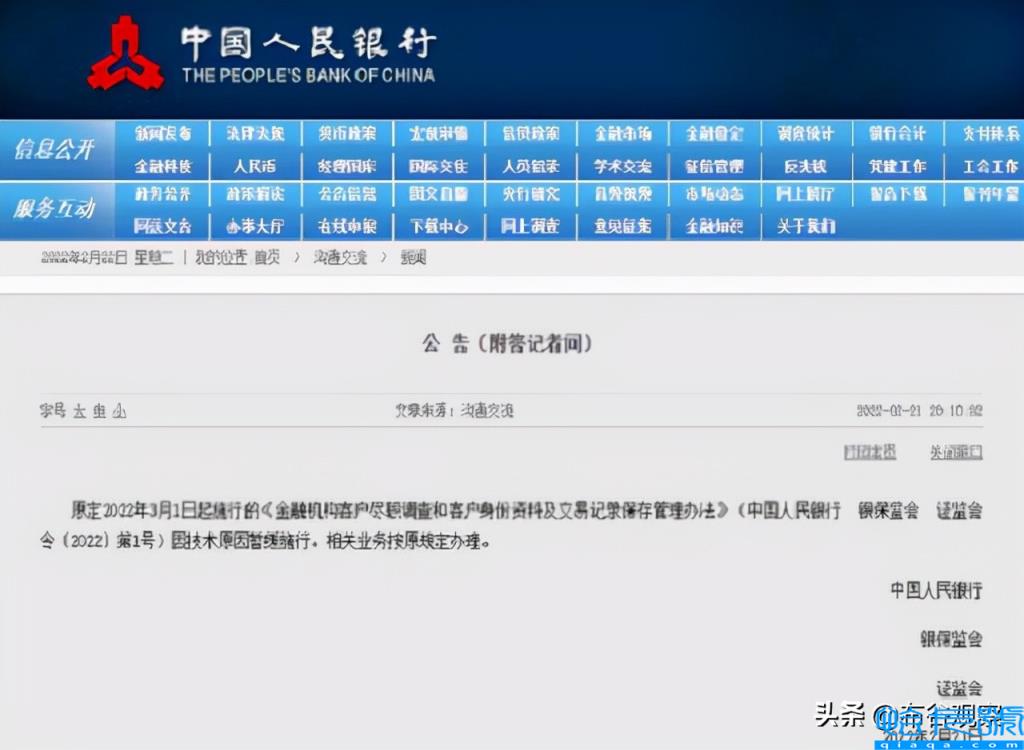
Task: Select the 金融知识 menu item
Action: (714, 226)
